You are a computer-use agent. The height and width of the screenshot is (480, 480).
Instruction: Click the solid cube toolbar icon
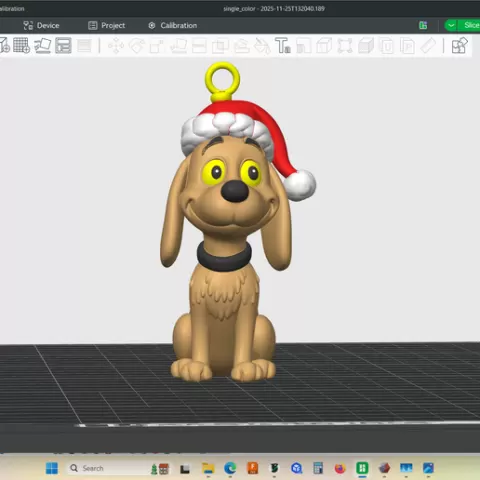click(366, 46)
